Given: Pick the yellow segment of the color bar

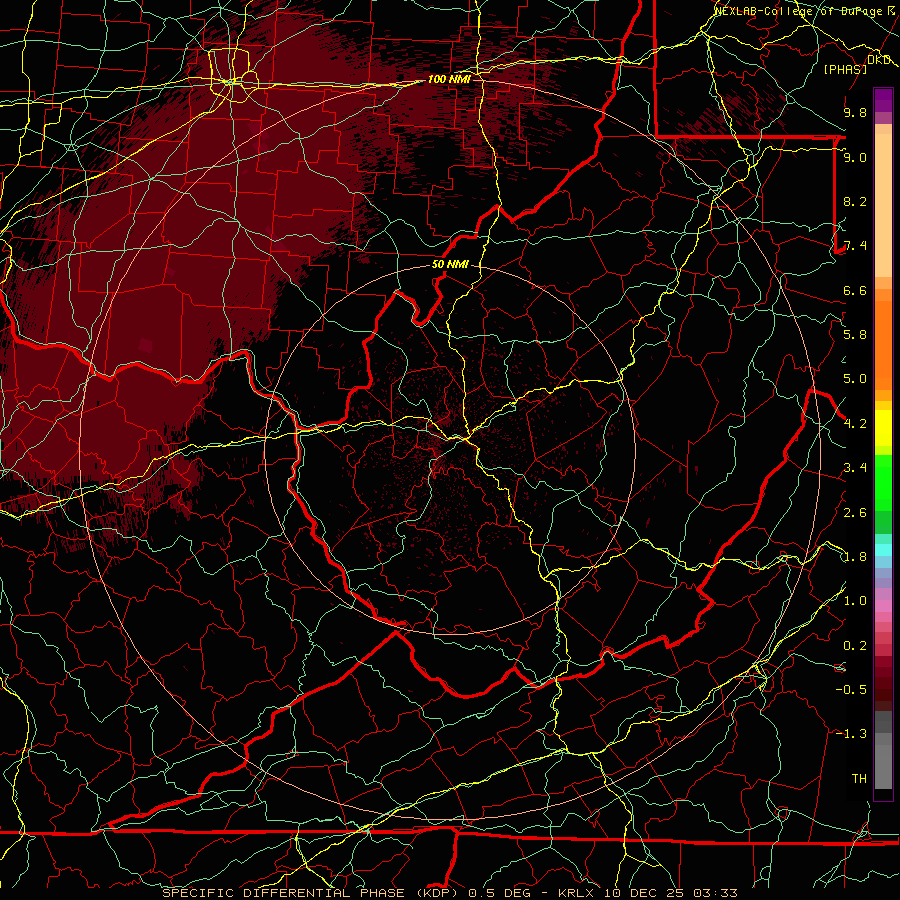Looking at the screenshot, I should (883, 428).
